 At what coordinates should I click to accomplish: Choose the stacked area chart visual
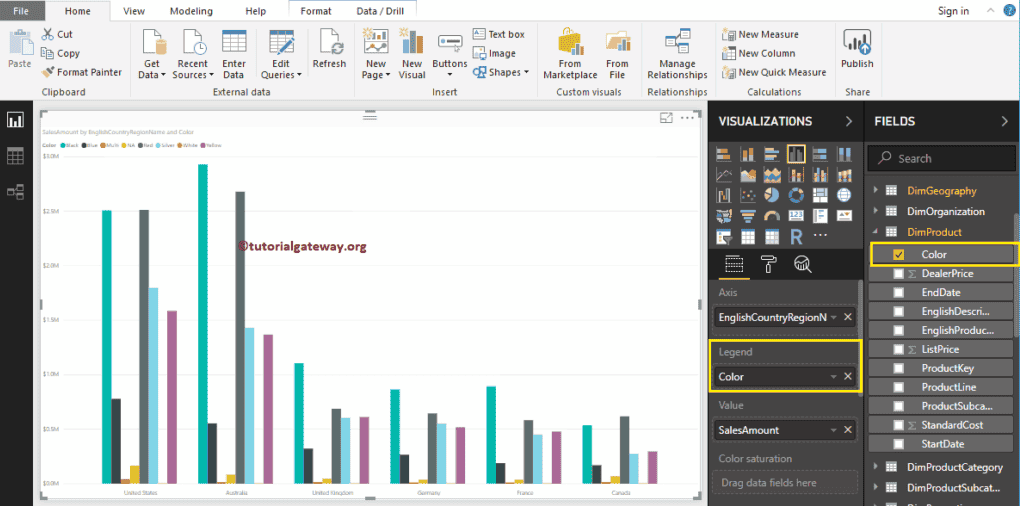point(772,175)
